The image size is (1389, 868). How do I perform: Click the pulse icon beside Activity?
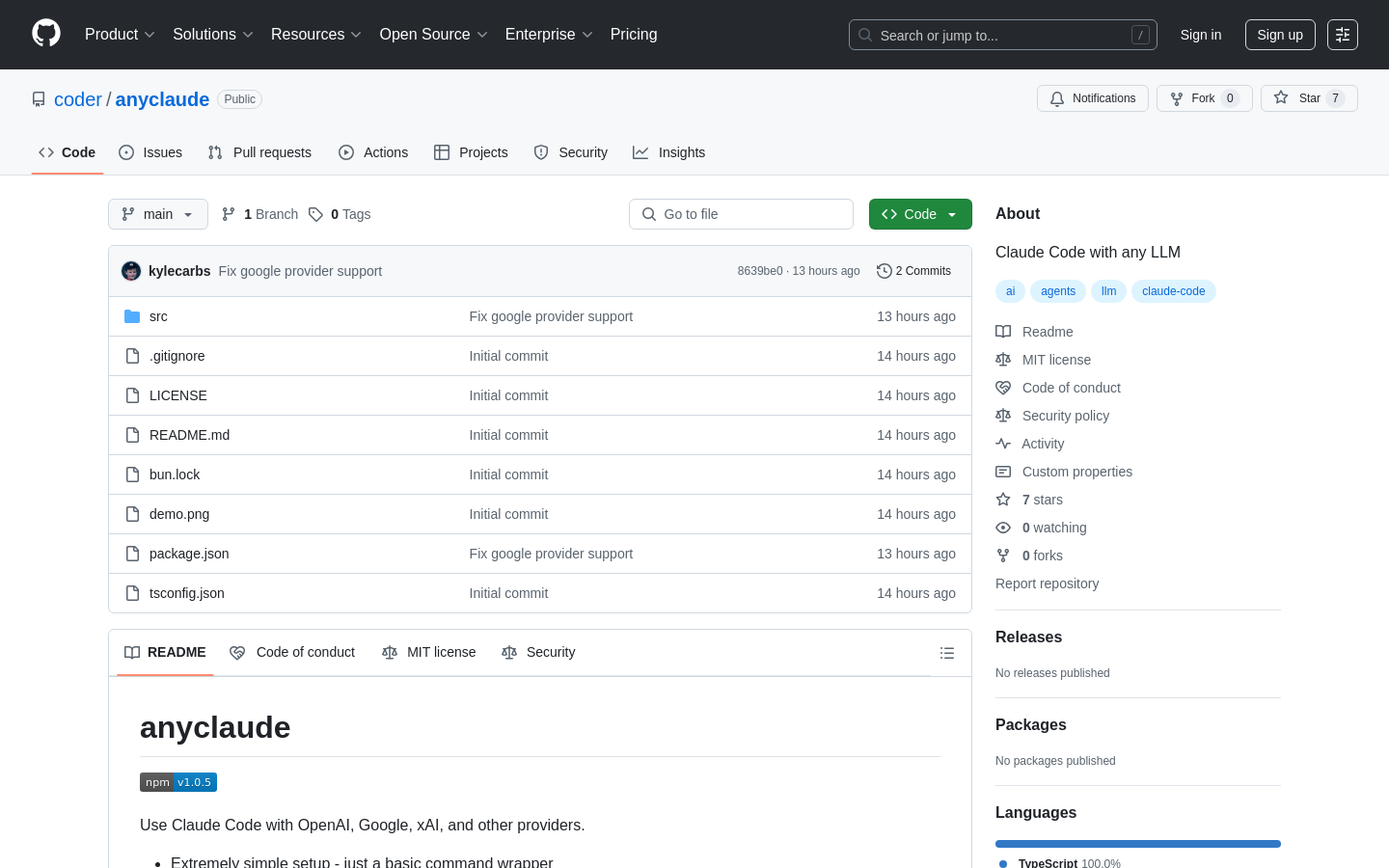tap(1003, 444)
